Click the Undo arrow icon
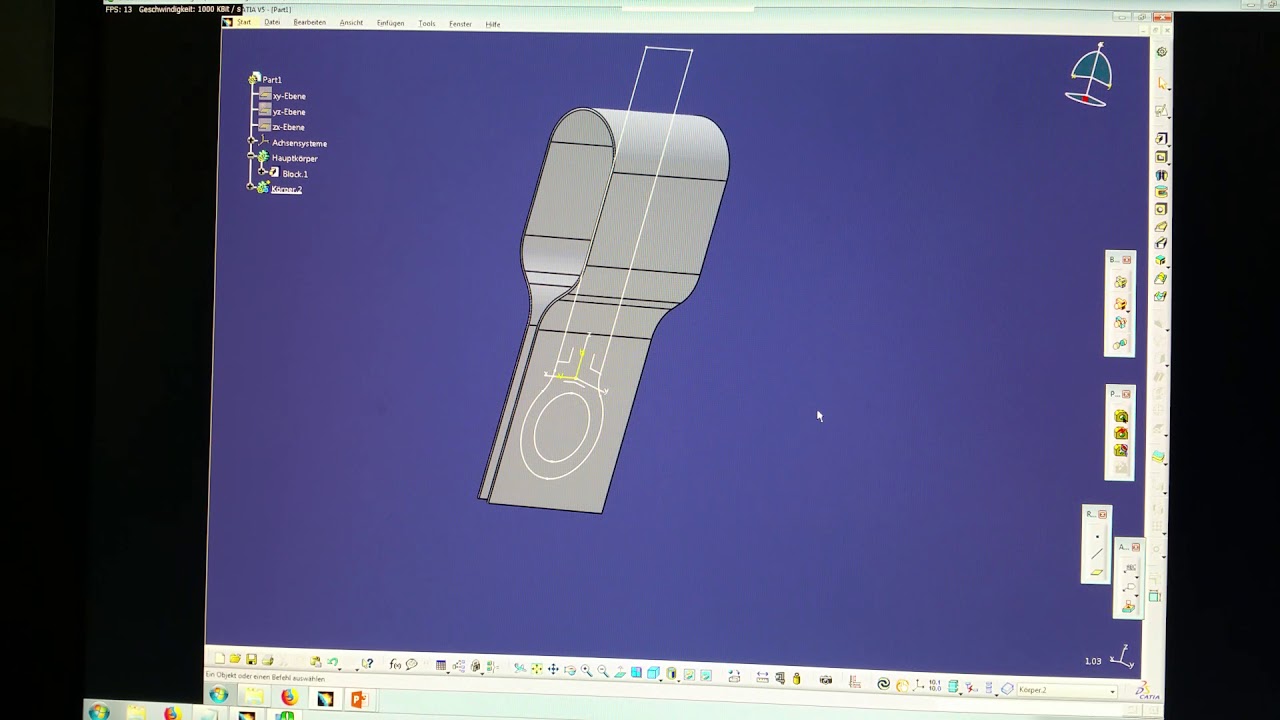 pos(332,662)
